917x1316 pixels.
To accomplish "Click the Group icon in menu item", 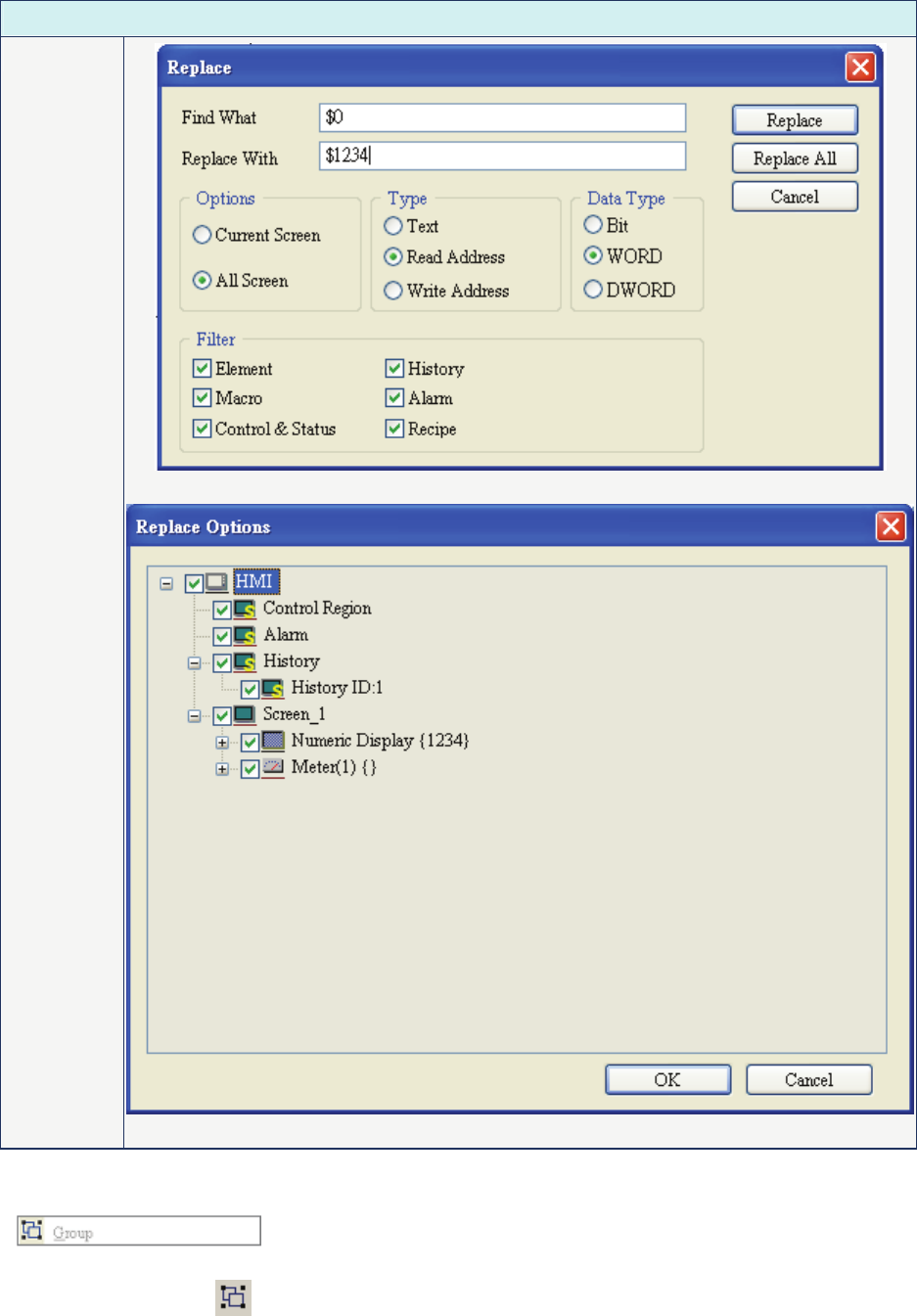I will point(31,1230).
